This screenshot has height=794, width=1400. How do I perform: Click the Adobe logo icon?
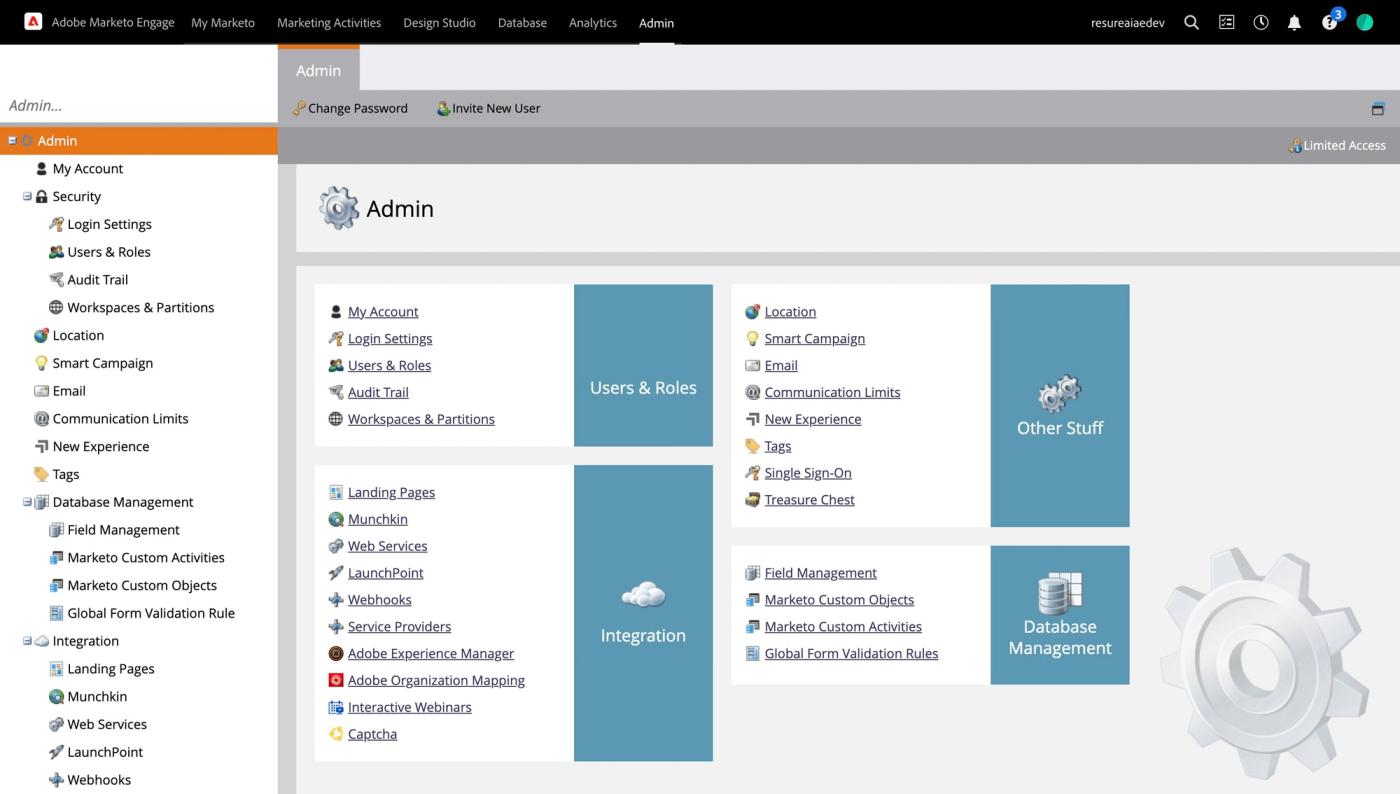(33, 21)
